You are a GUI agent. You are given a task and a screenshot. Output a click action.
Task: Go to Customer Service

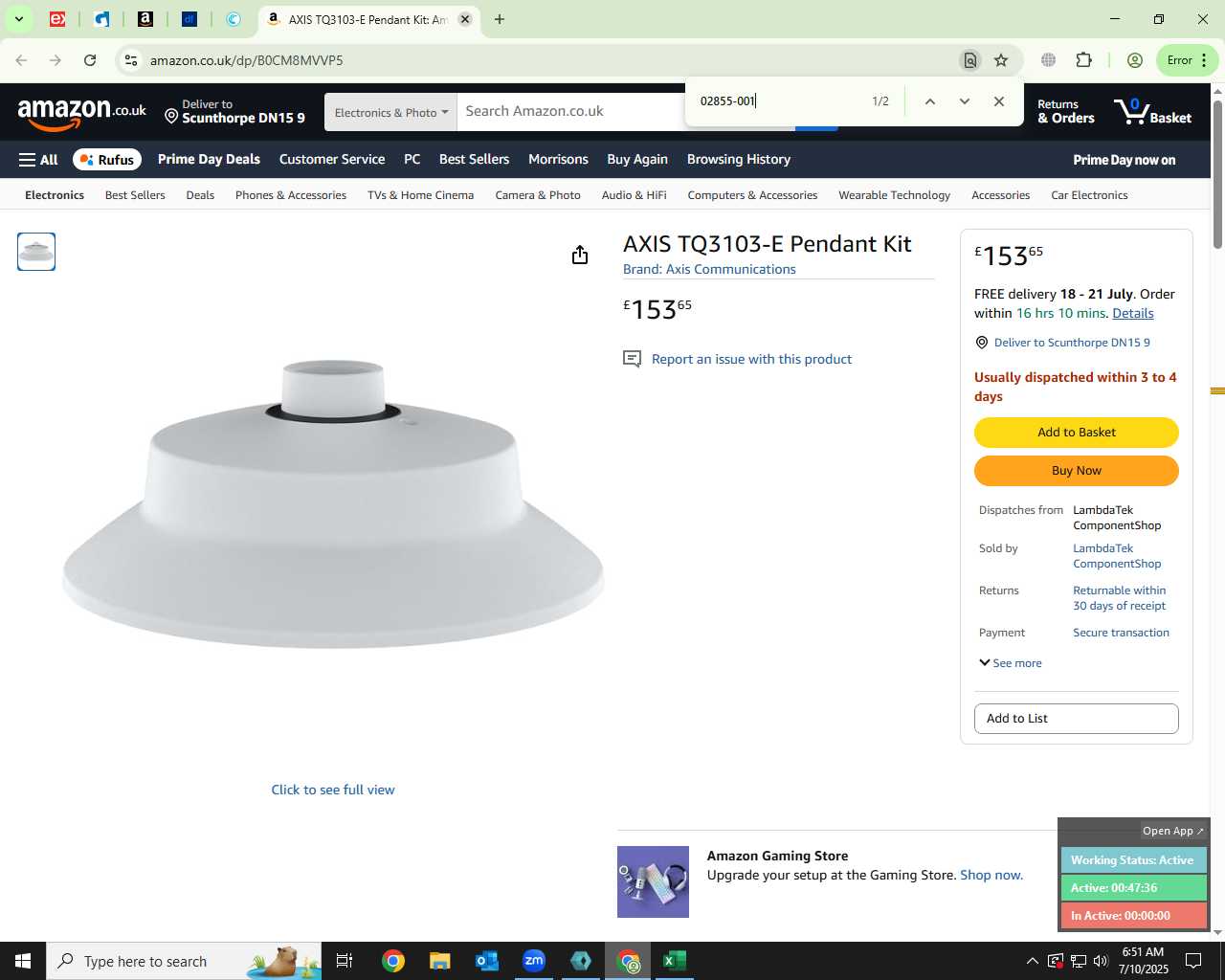[x=332, y=160]
